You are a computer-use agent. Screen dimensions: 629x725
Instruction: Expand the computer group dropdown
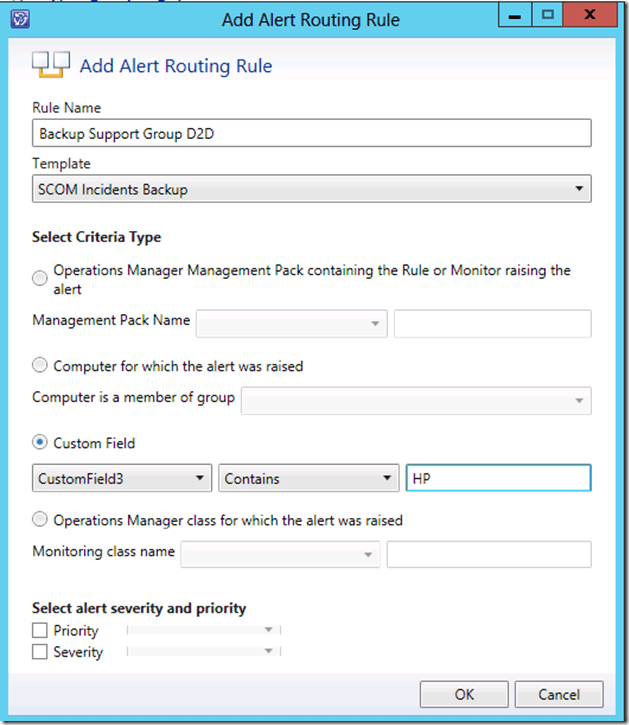click(x=414, y=400)
